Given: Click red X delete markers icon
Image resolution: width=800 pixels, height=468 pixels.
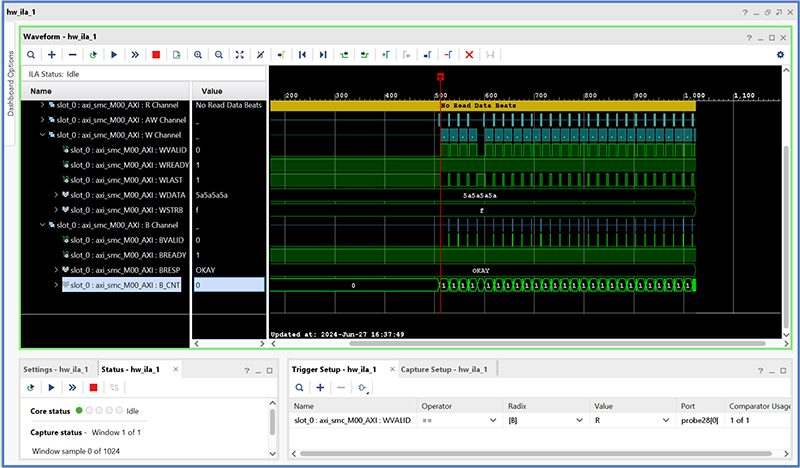Looking at the screenshot, I should click(469, 54).
